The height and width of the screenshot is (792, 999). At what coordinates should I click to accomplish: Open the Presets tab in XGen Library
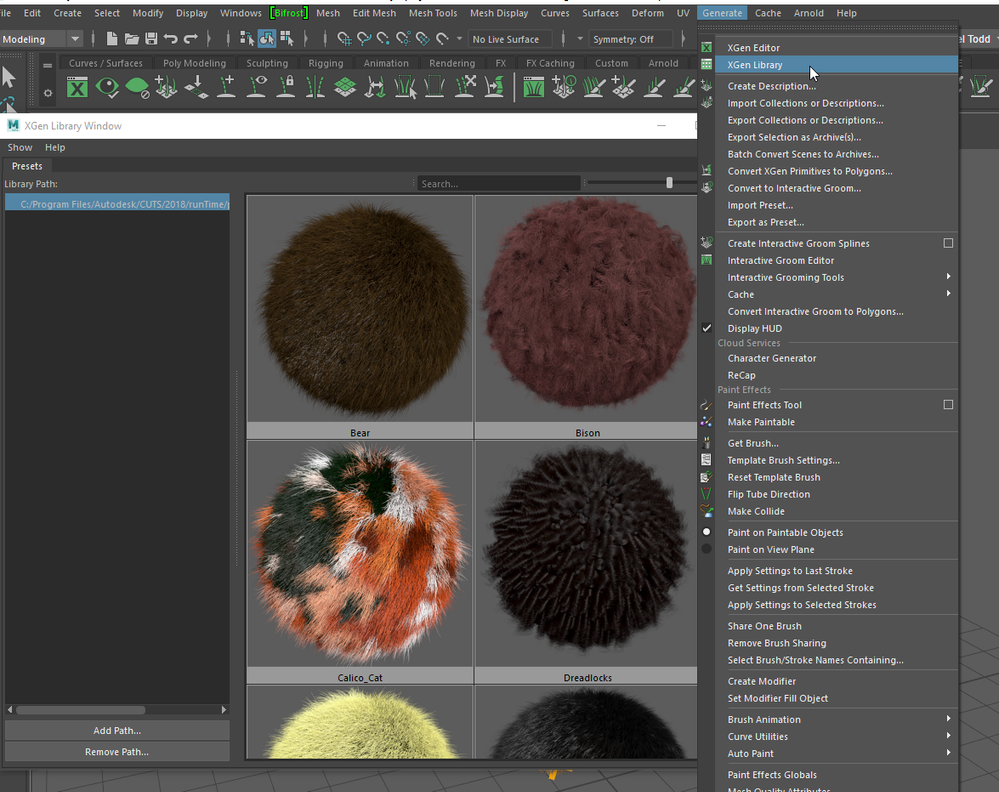coord(27,166)
